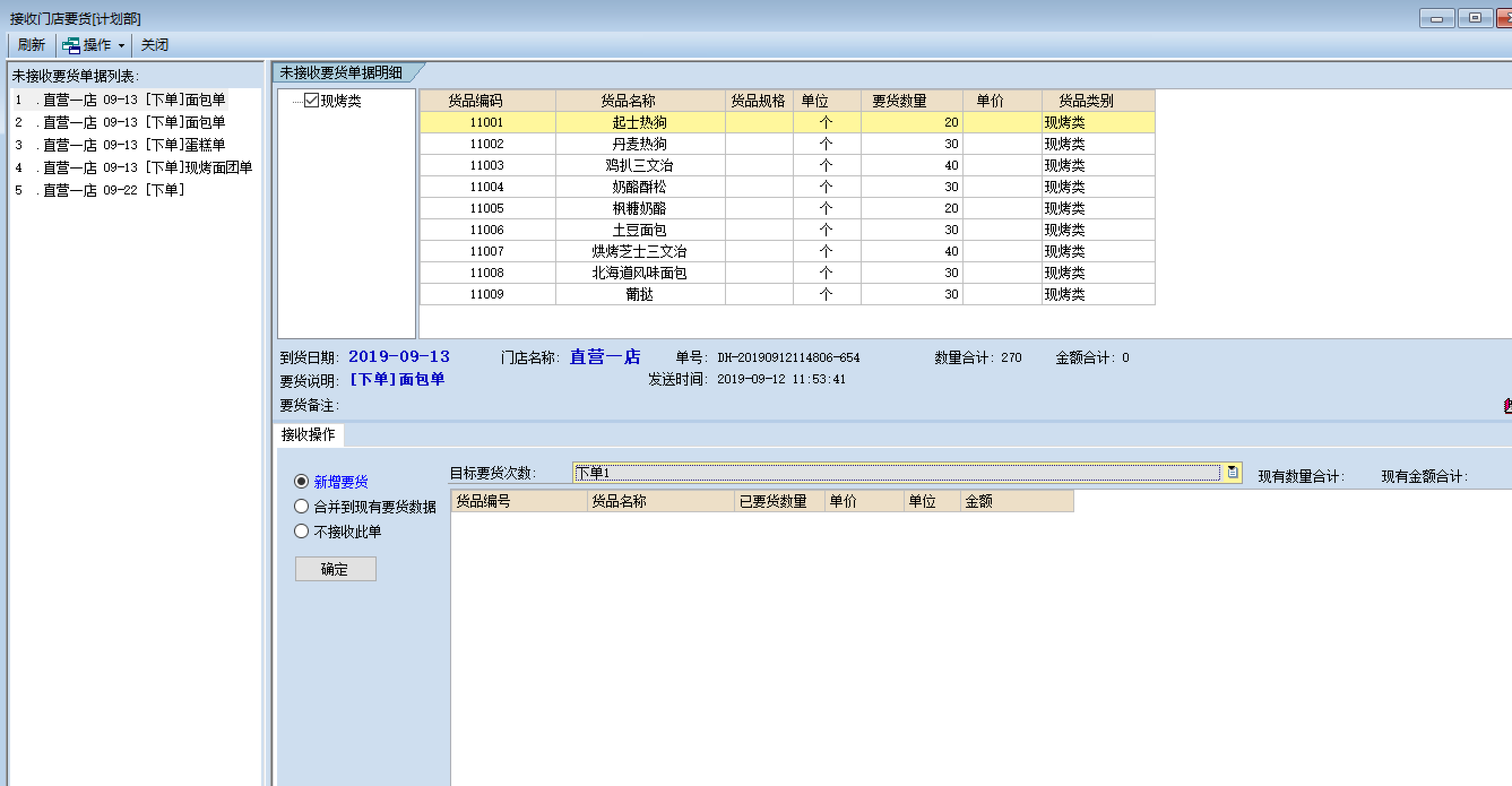Click the 货品规格 column header

(759, 101)
